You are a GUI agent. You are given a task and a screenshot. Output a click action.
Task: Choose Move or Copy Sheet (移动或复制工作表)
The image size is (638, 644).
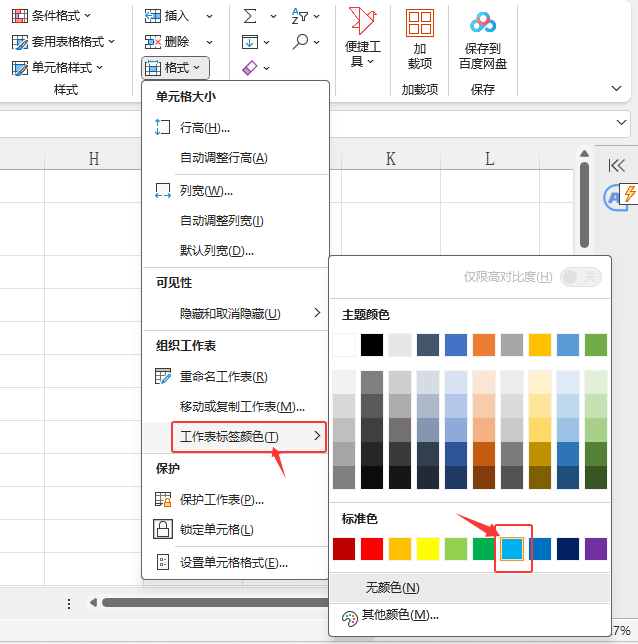click(236, 407)
